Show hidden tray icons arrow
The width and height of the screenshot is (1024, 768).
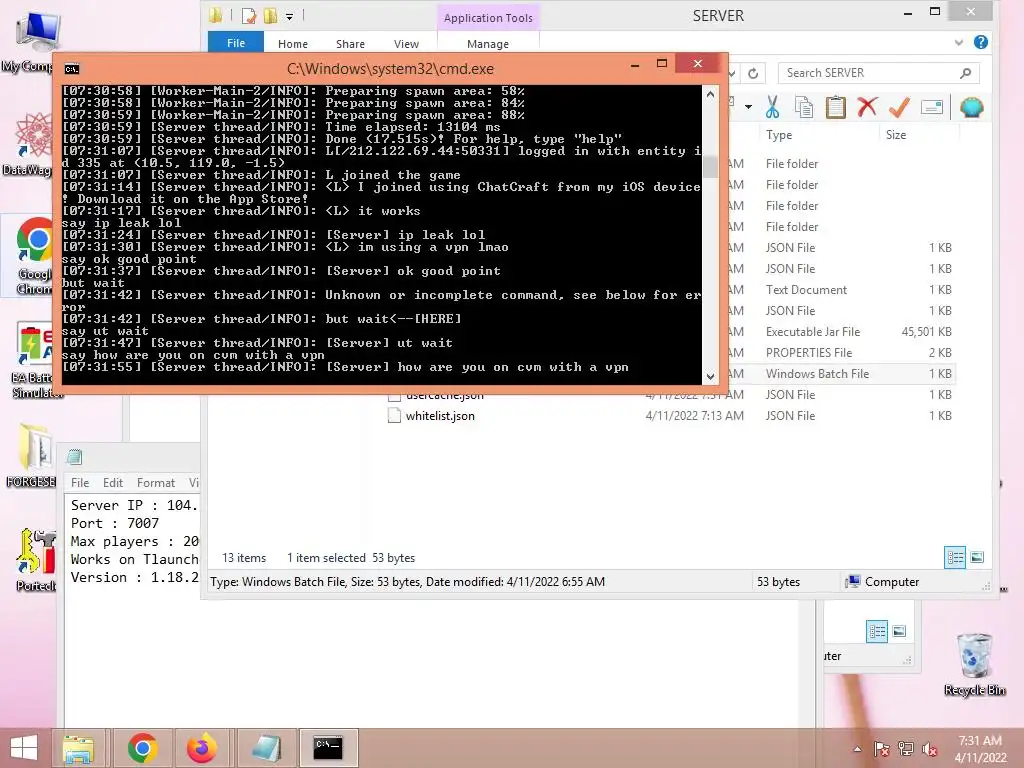tap(857, 748)
